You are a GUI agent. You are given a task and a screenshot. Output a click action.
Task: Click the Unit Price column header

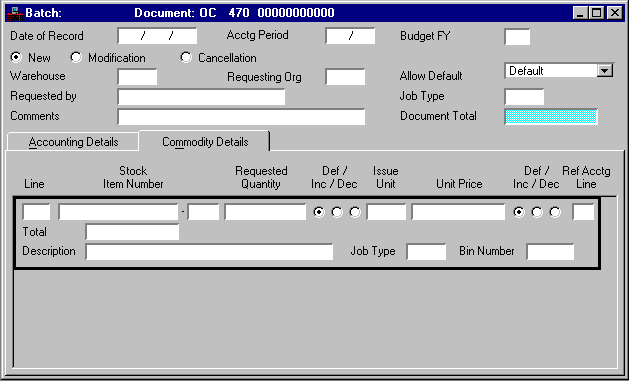(x=459, y=184)
